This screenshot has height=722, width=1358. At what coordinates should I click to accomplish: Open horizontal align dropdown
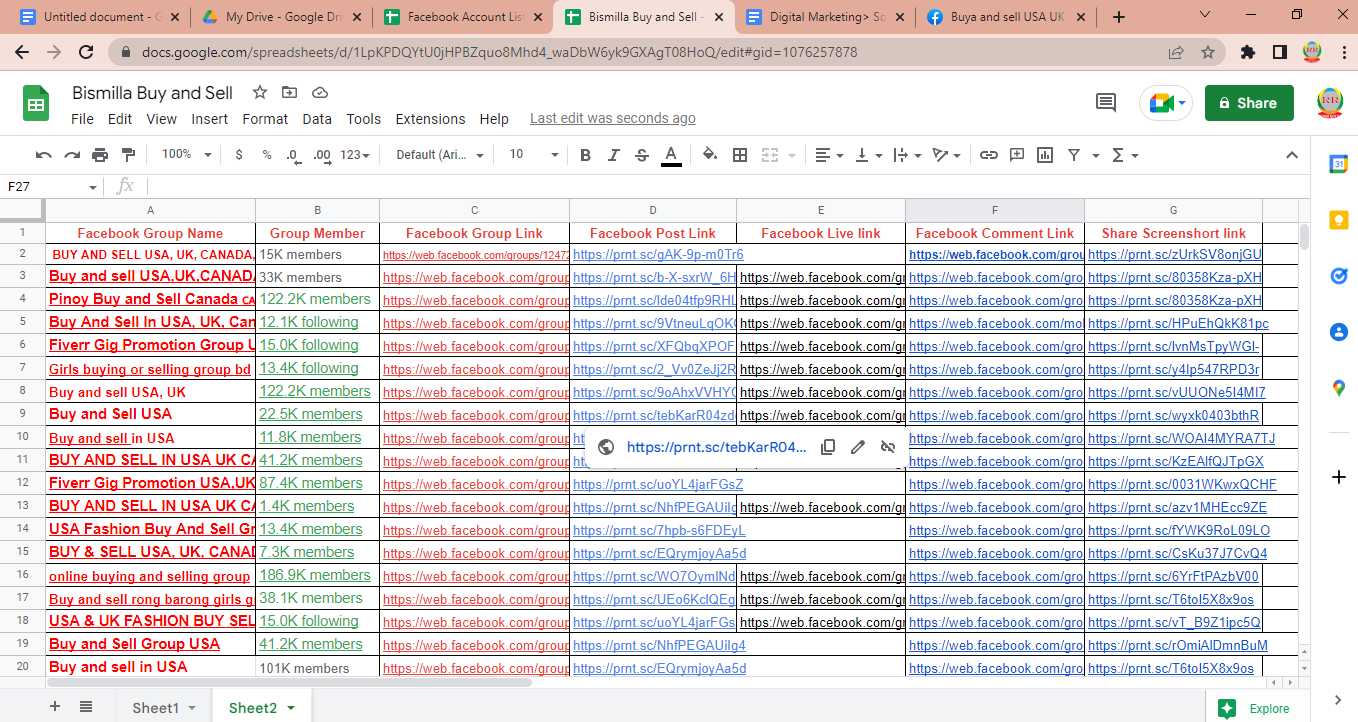(x=829, y=155)
